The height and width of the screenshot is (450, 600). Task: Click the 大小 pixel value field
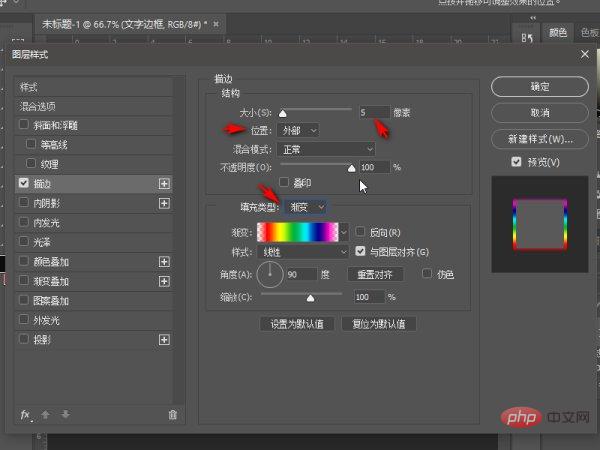tap(375, 112)
